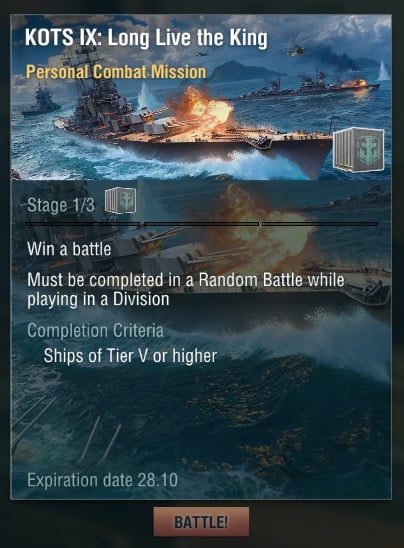404x548 pixels.
Task: Click the KOTS IX: Long Live the King title
Action: pos(146,37)
